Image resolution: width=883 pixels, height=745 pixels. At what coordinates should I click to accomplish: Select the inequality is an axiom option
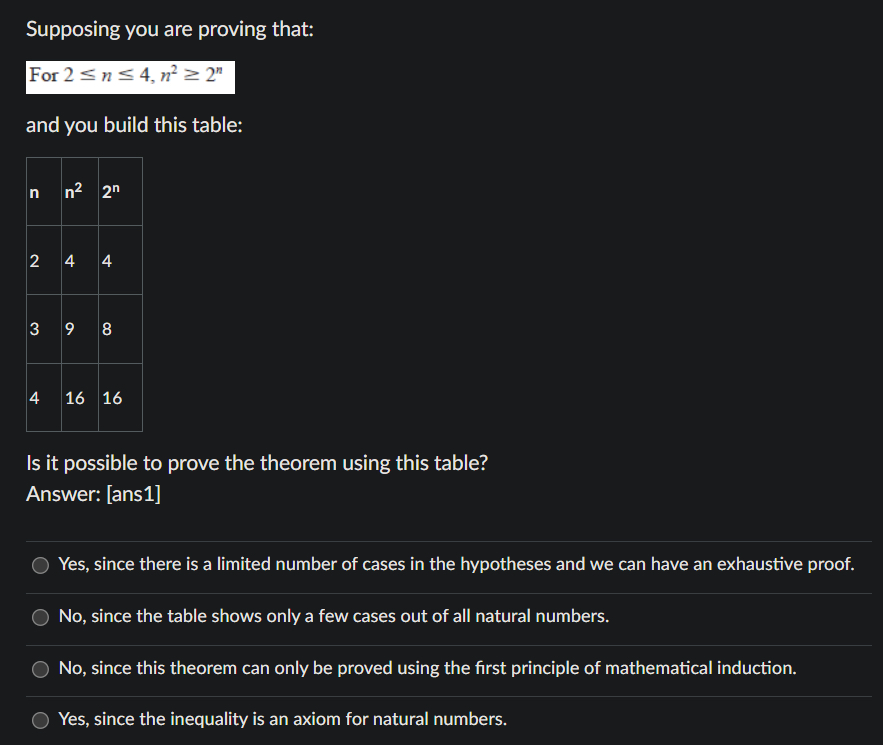(41, 719)
